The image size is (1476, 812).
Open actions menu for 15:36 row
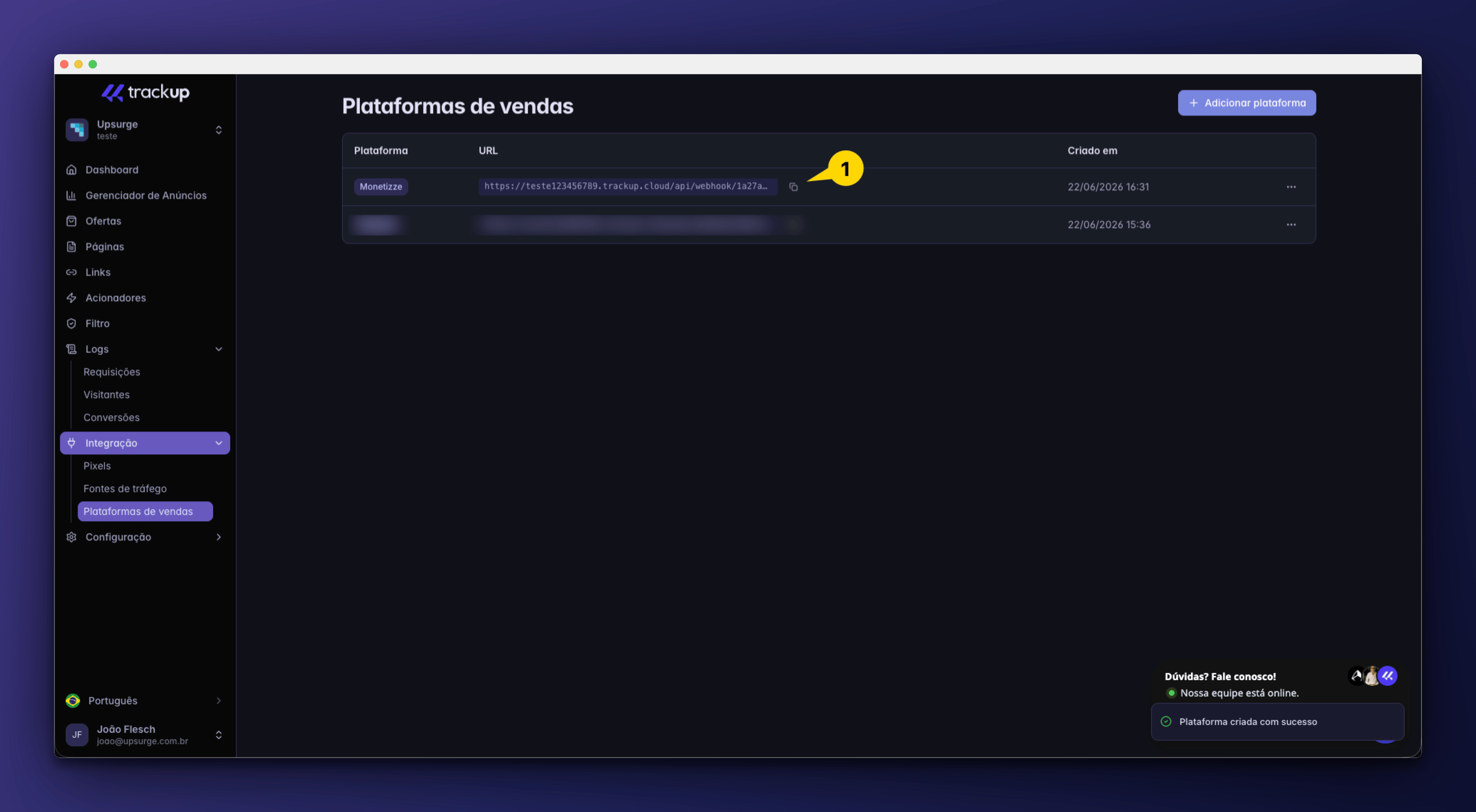(x=1291, y=225)
